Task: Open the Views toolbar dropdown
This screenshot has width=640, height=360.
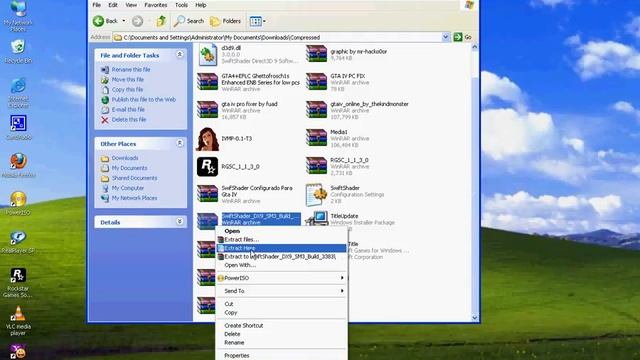Action: (258, 21)
